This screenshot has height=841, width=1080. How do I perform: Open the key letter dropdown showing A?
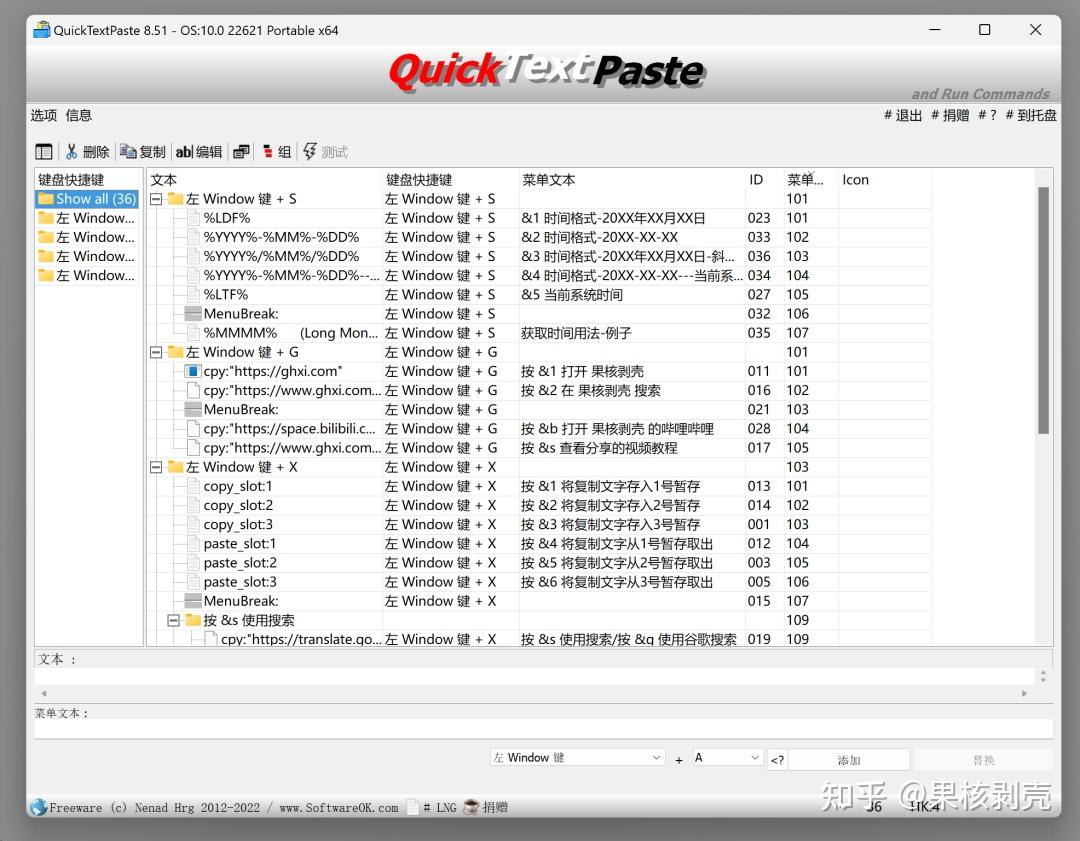(x=727, y=758)
